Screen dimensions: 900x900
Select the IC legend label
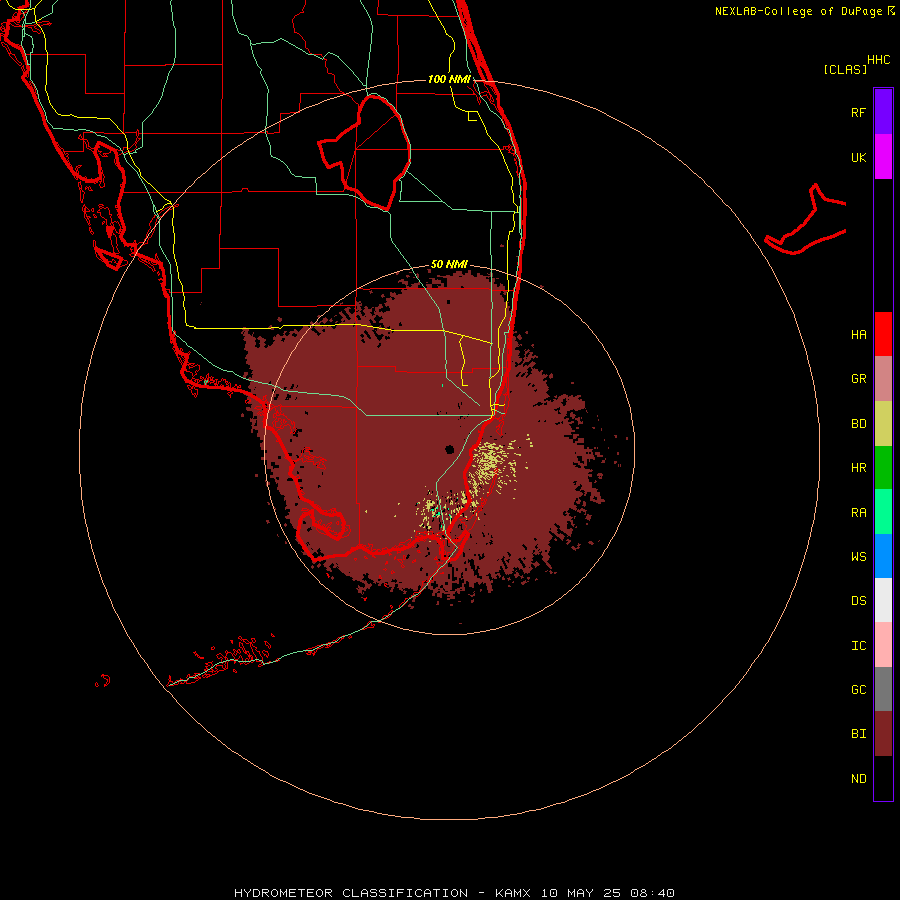coord(858,646)
